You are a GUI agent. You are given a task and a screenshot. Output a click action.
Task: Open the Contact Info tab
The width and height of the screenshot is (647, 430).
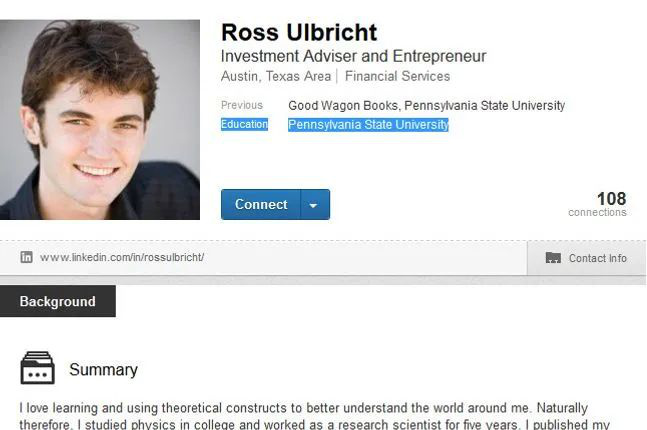point(586,258)
